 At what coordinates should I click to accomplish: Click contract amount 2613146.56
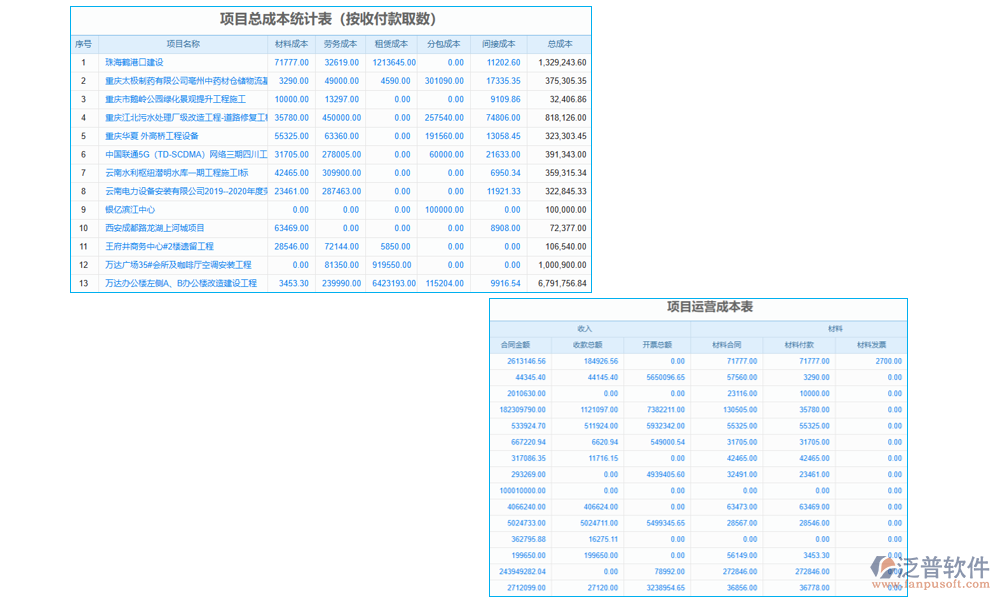tap(526, 361)
